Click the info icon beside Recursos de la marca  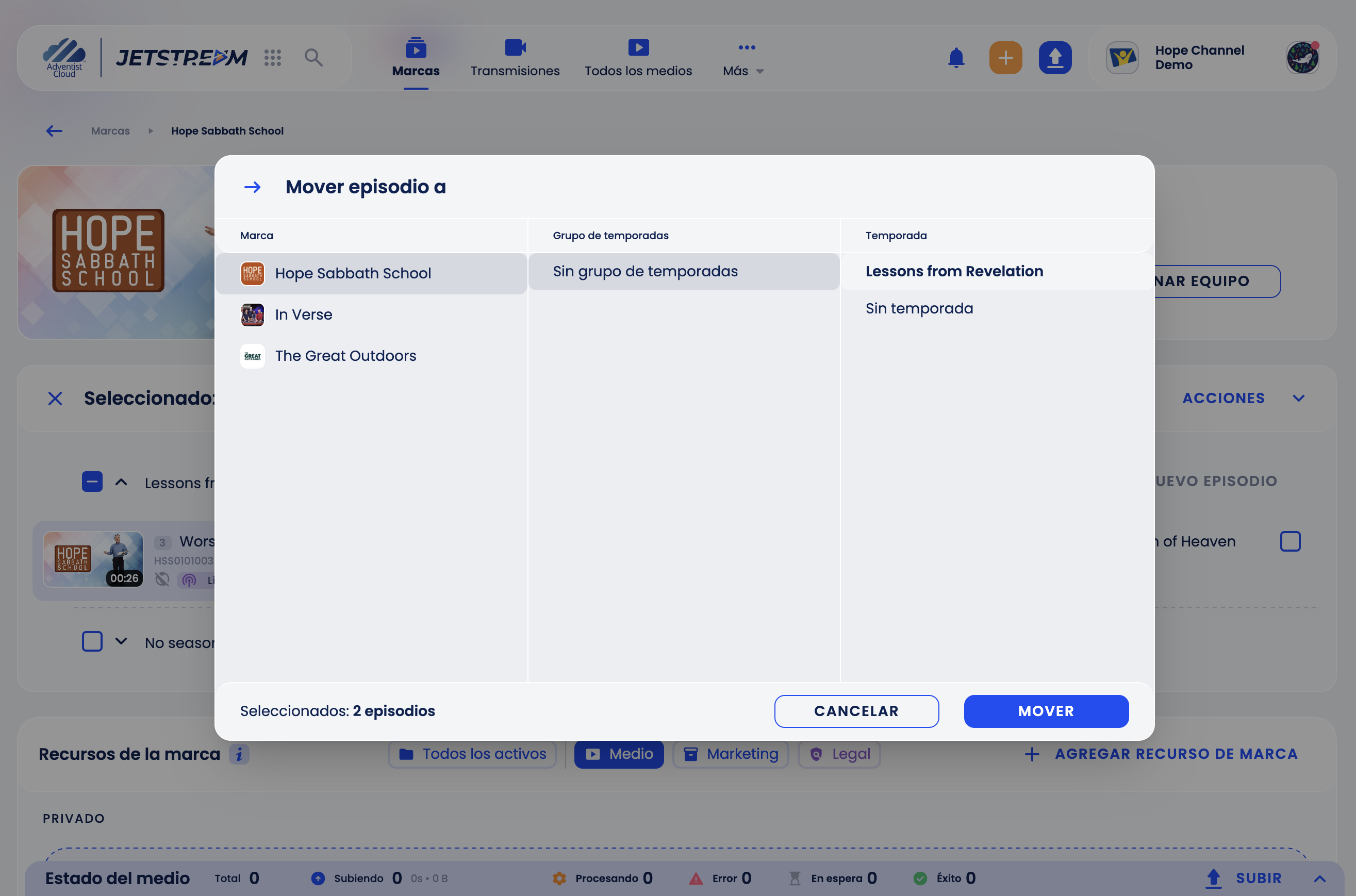point(239,754)
